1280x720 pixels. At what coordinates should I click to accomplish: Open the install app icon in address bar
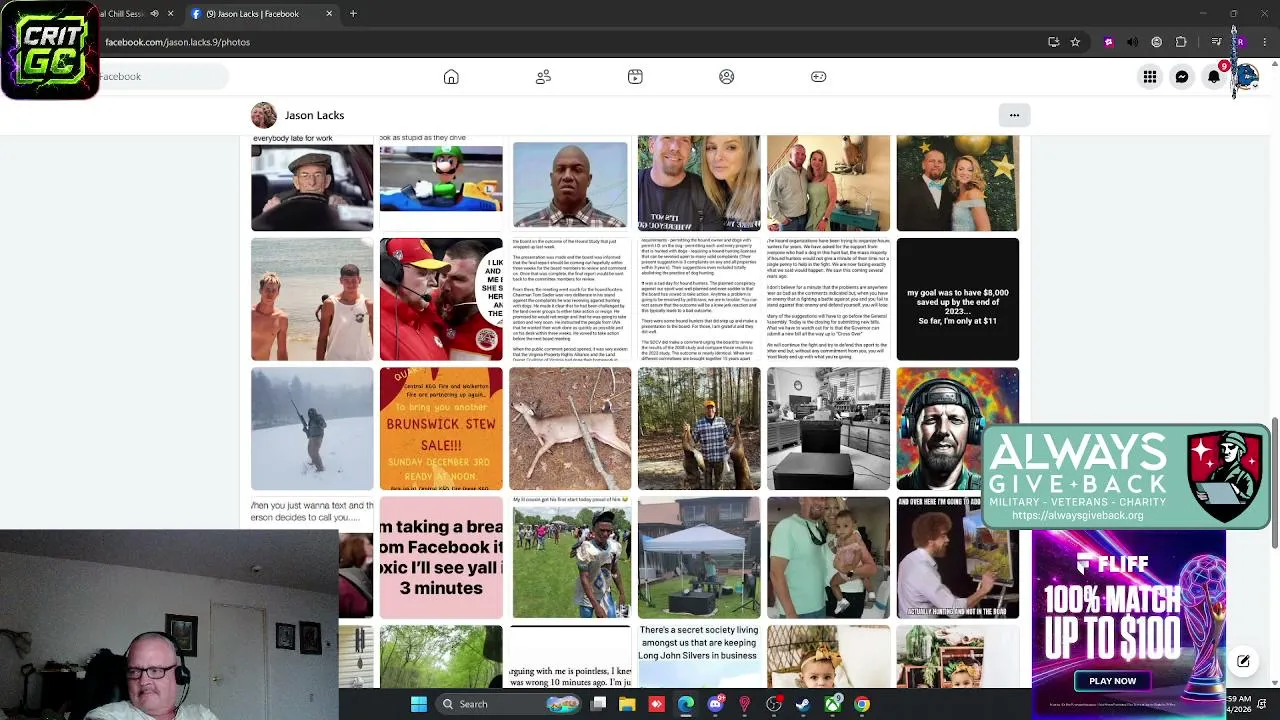point(1053,42)
